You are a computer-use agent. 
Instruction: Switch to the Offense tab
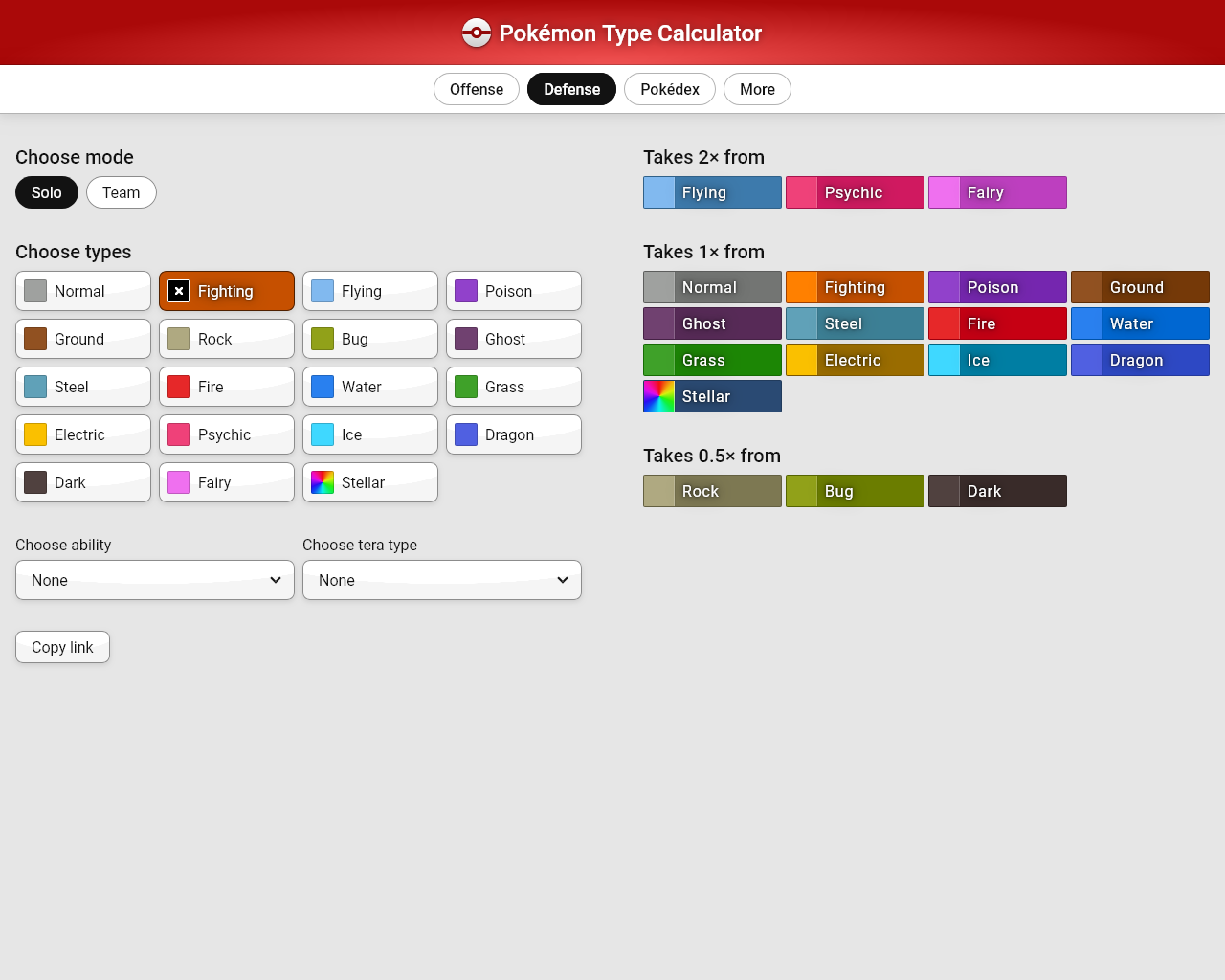477,89
